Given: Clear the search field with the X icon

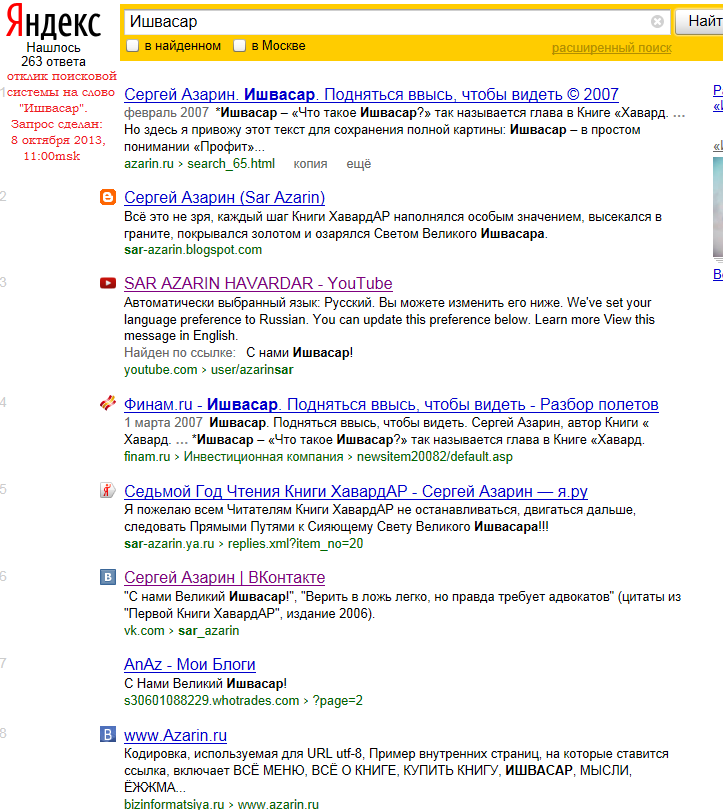Looking at the screenshot, I should point(657,22).
